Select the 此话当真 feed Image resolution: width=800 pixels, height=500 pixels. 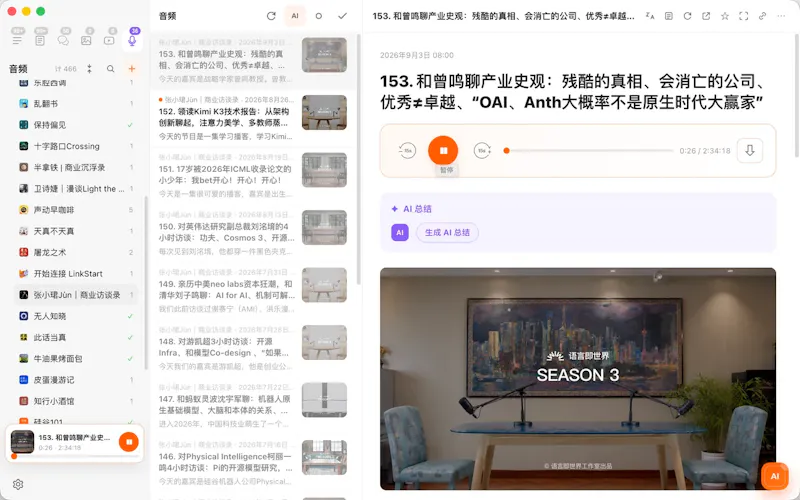tap(76, 337)
